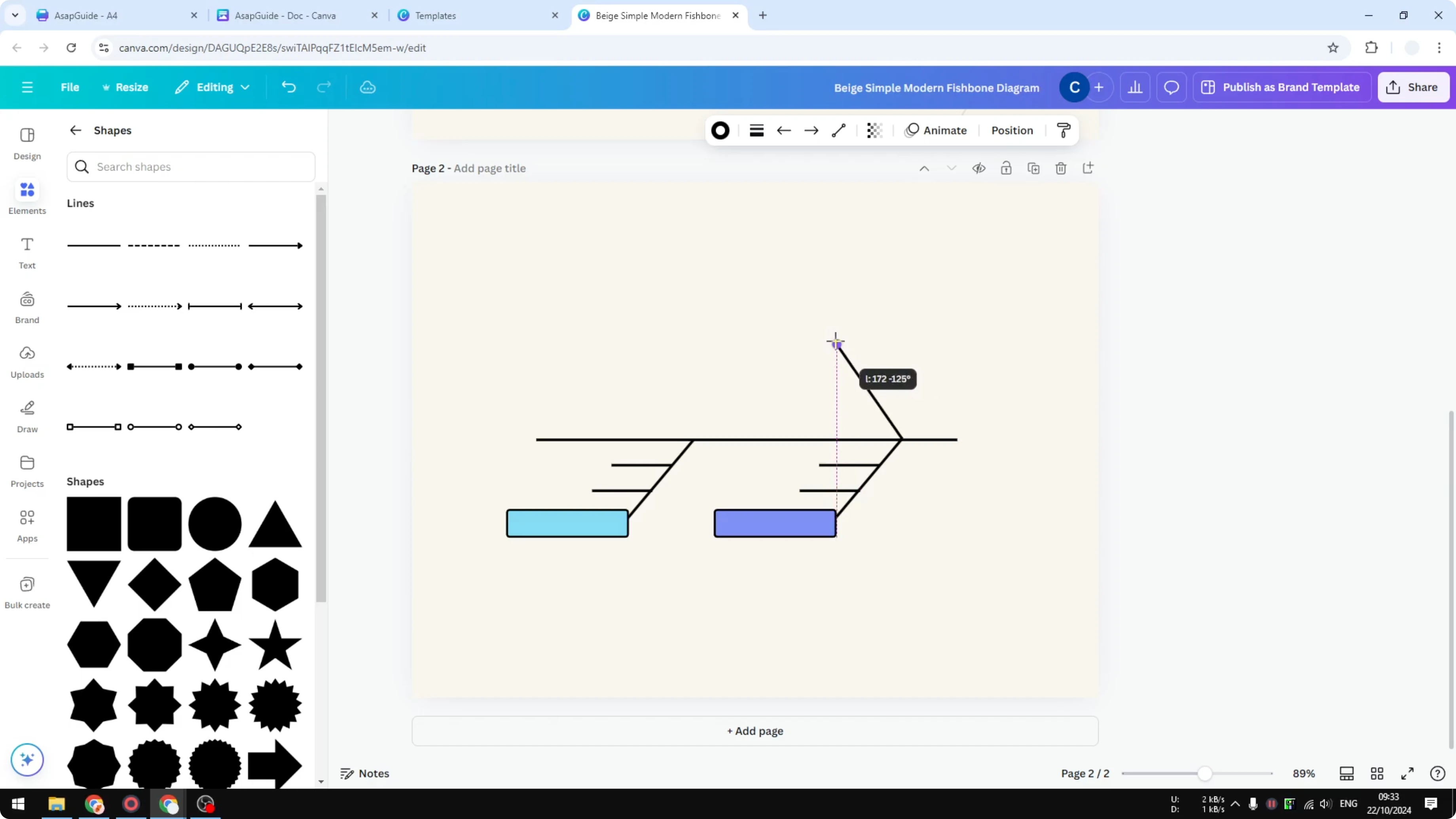Lock Page 2 using the padlock icon
Viewport: 1456px width, 819px height.
pyautogui.click(x=1006, y=168)
